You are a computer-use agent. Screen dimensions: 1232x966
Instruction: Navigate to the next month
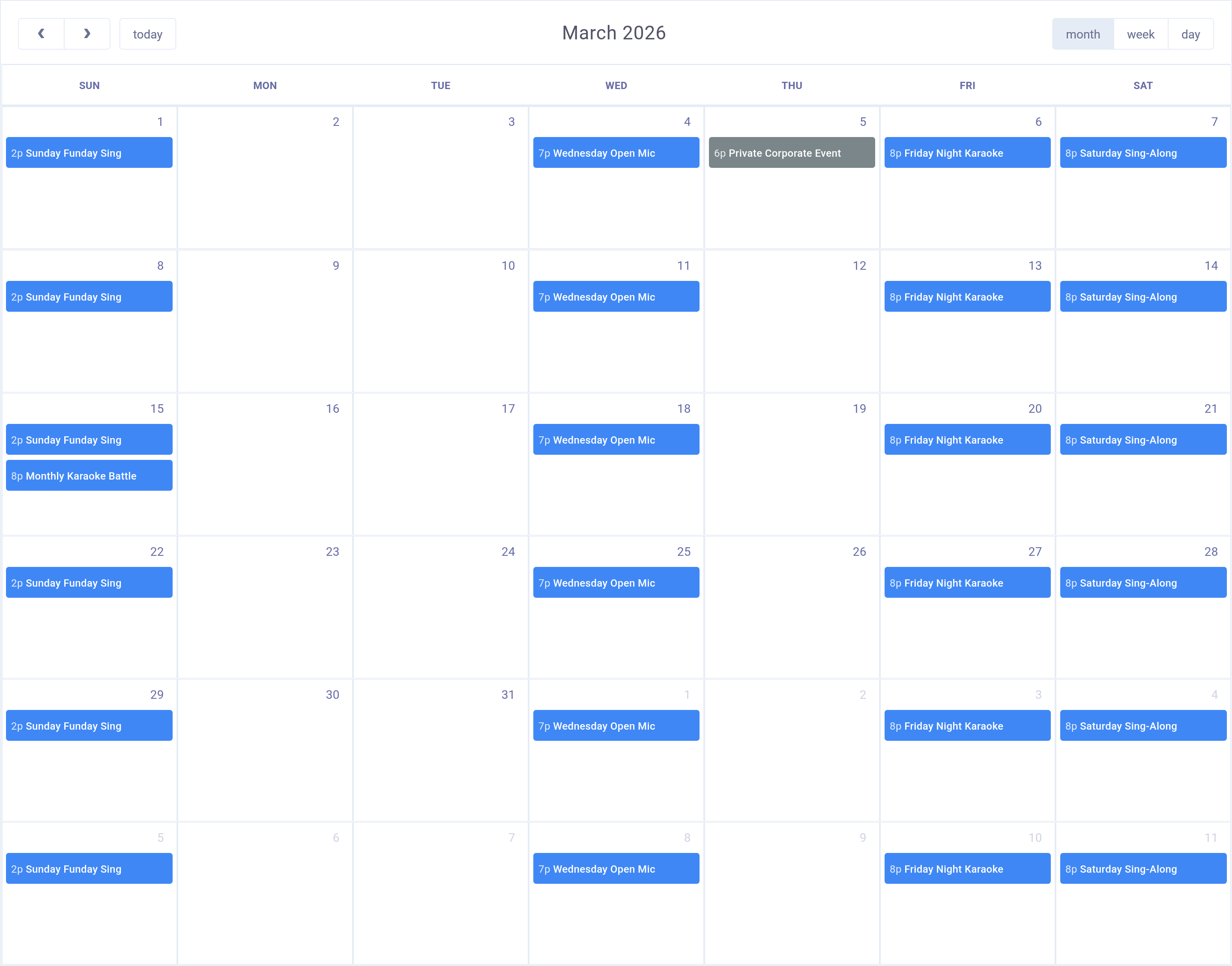point(87,33)
